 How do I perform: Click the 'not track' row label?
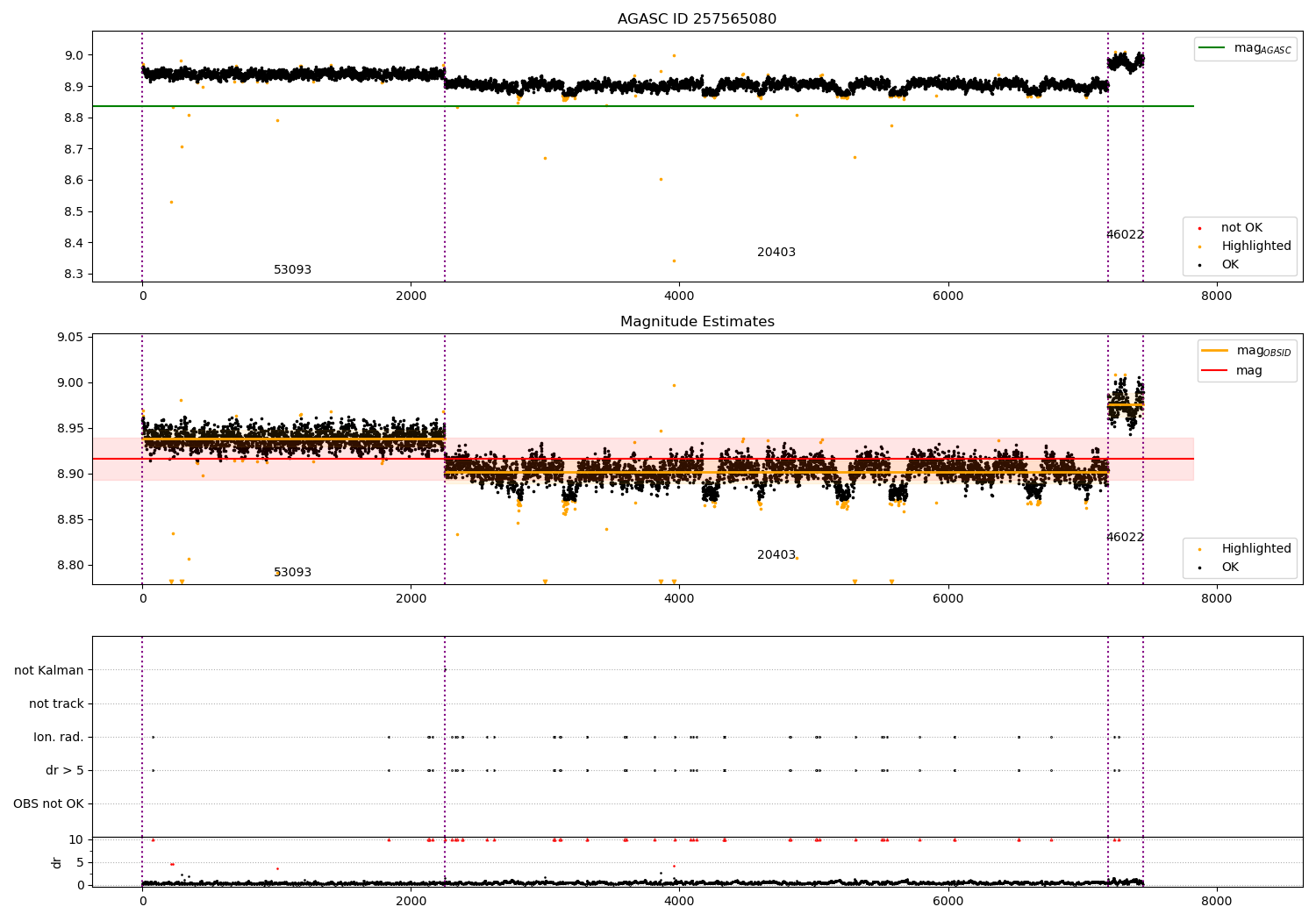tap(56, 703)
